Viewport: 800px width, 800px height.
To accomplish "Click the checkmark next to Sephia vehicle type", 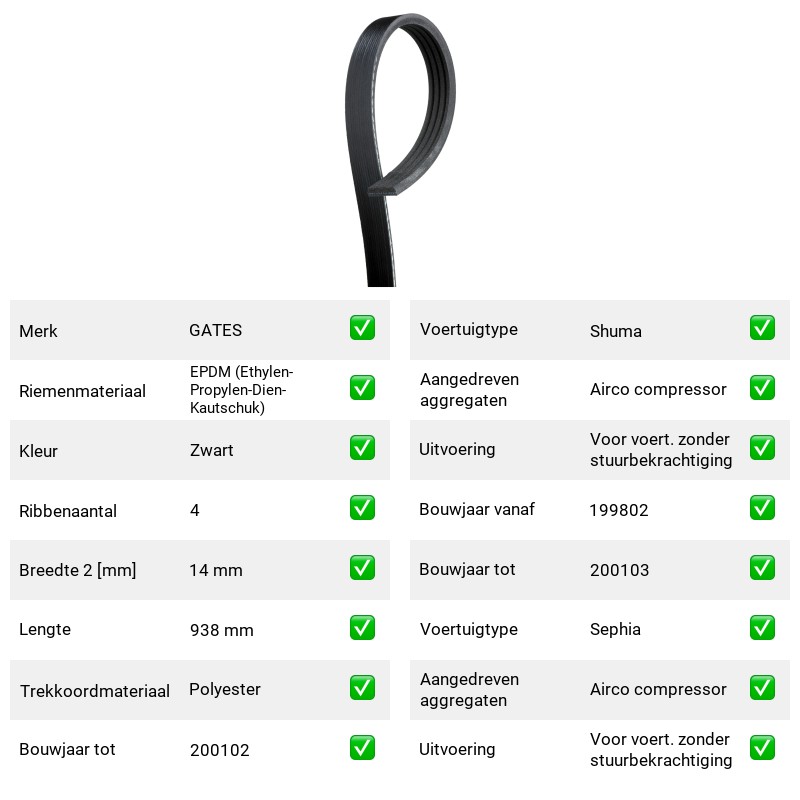I will tap(762, 628).
